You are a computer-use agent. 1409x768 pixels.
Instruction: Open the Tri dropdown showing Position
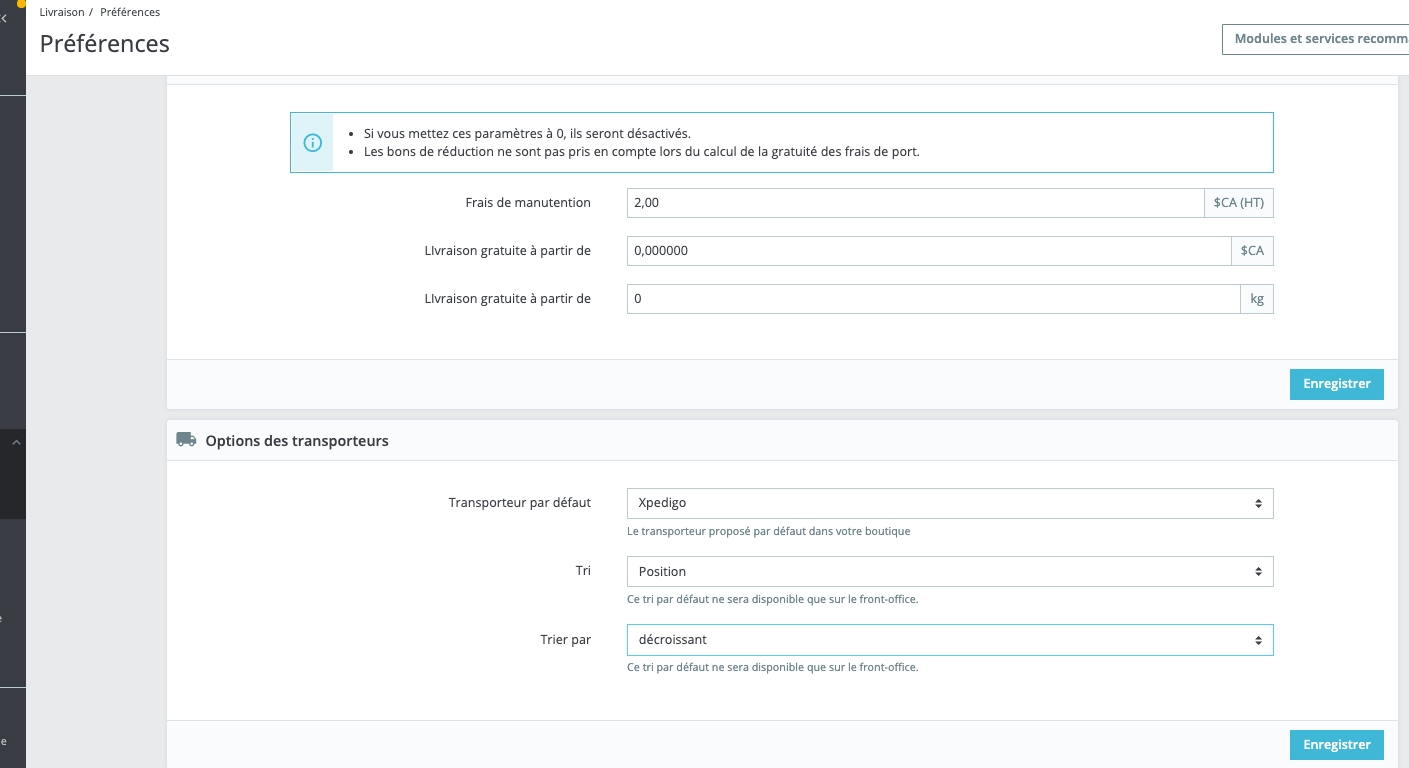coord(950,572)
